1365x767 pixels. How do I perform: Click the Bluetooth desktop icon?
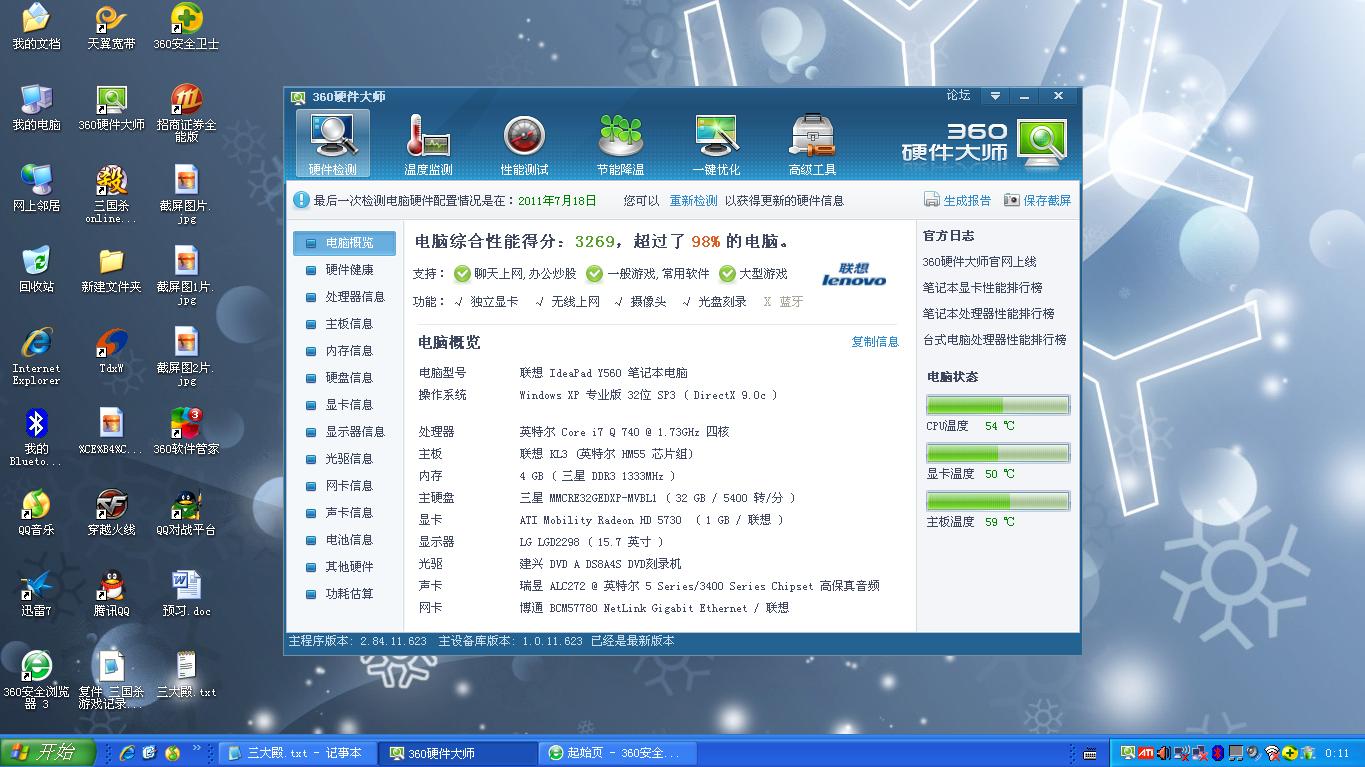pos(36,437)
